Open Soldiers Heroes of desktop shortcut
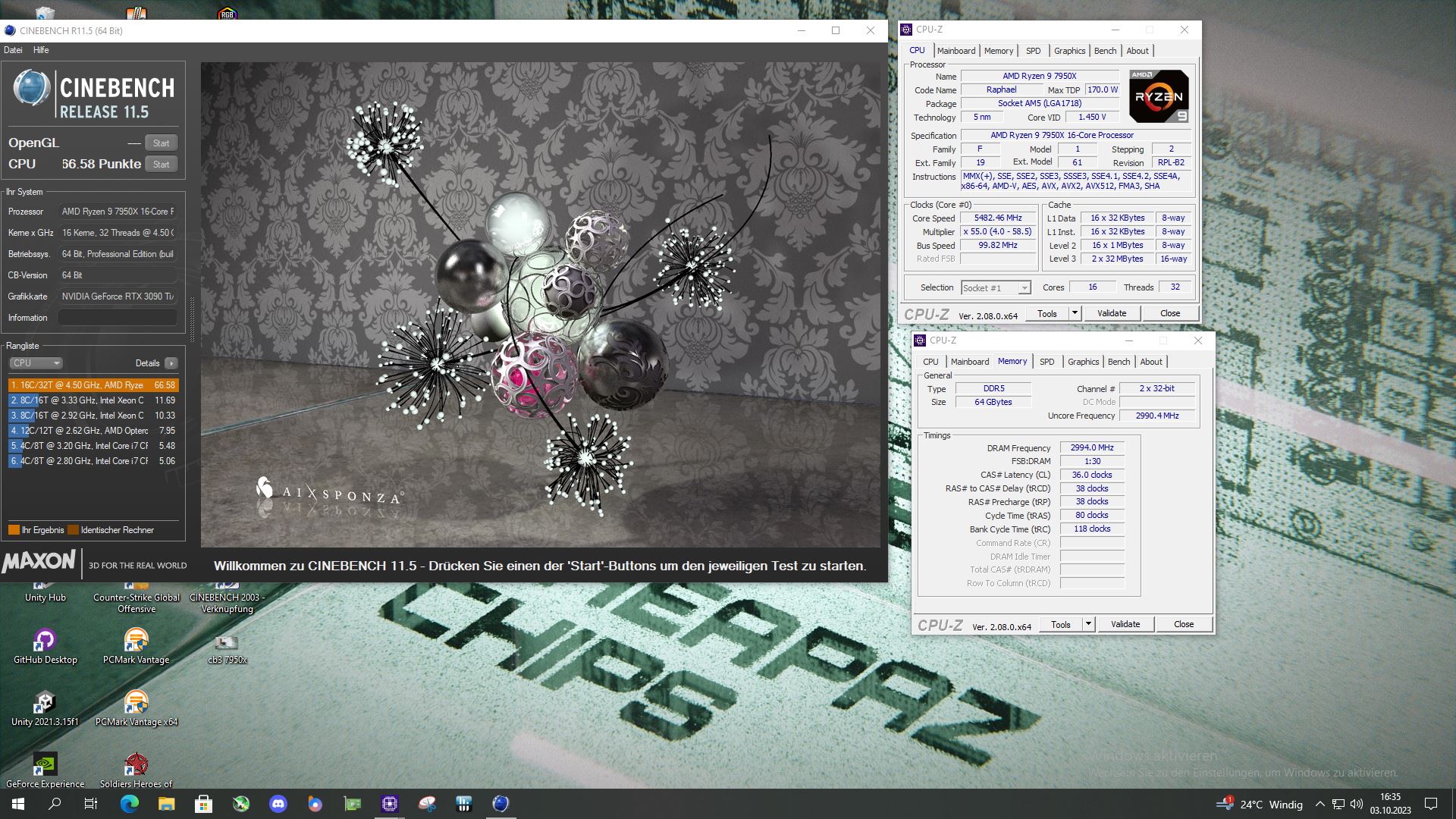The height and width of the screenshot is (819, 1456). (136, 770)
